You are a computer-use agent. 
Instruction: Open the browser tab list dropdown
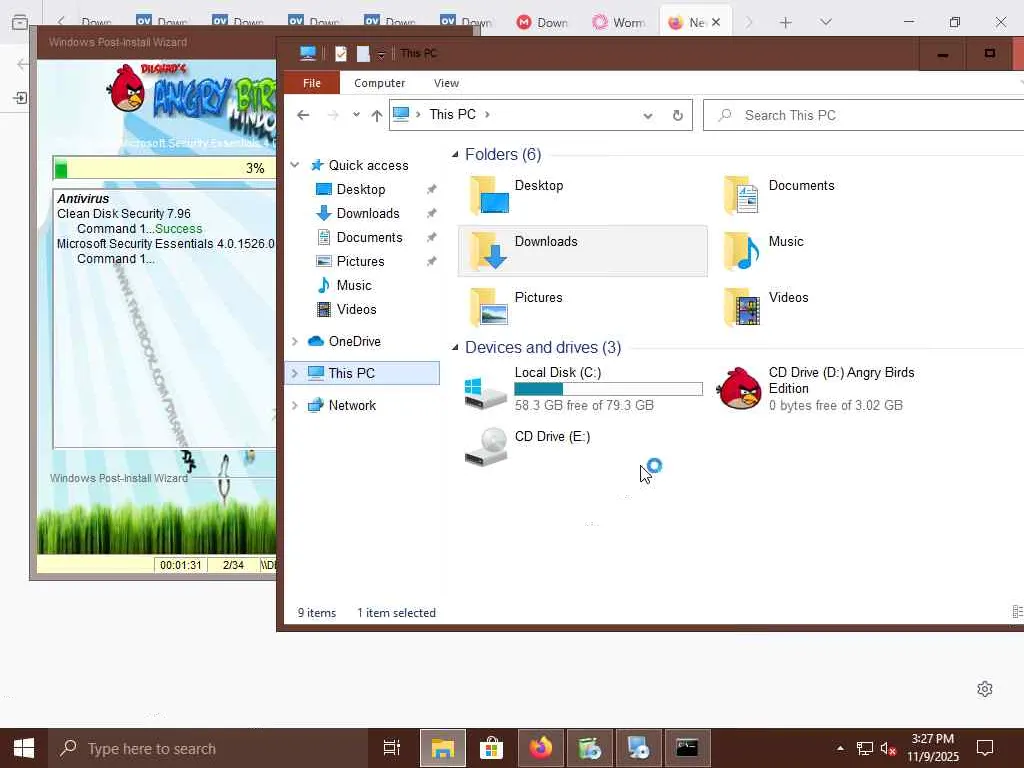pyautogui.click(x=826, y=22)
